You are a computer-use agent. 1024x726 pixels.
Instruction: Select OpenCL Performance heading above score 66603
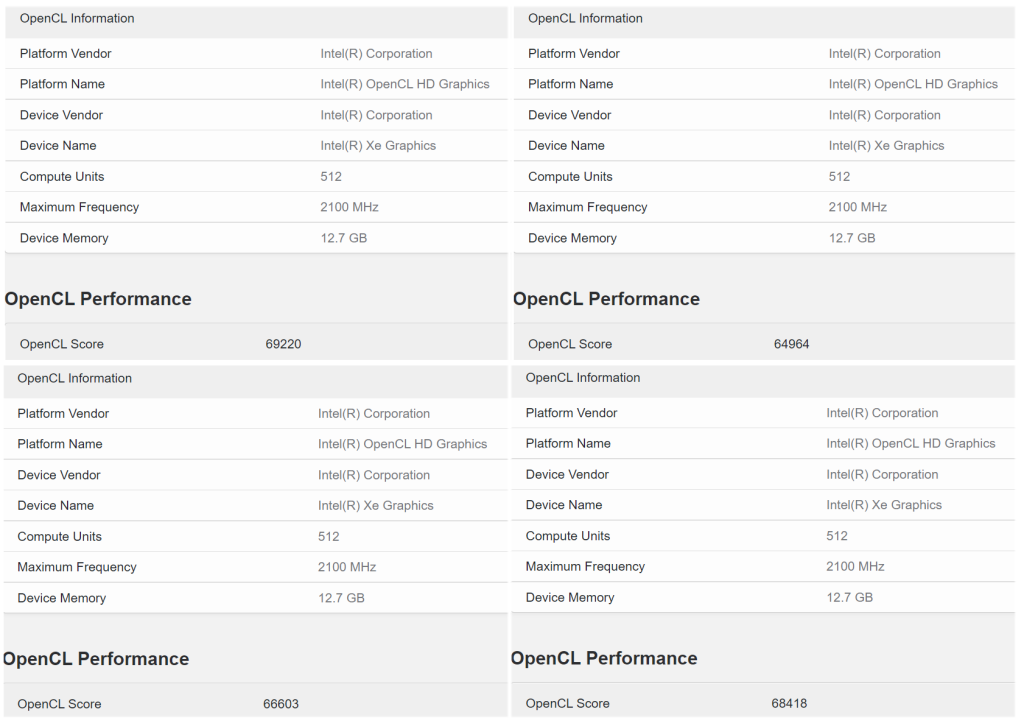(96, 659)
